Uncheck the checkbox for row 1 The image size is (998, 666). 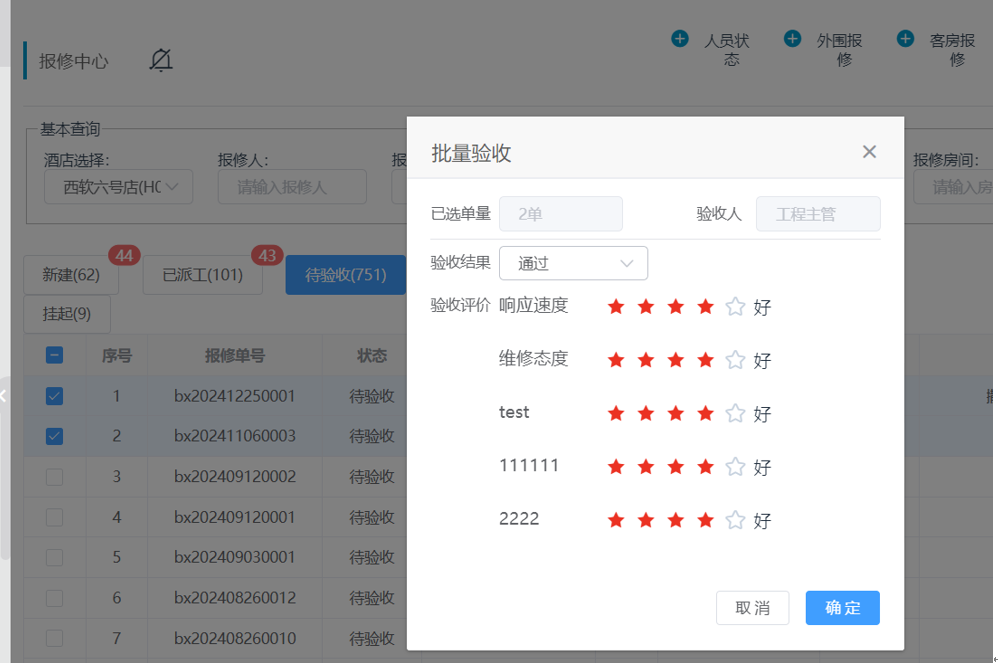(55, 396)
